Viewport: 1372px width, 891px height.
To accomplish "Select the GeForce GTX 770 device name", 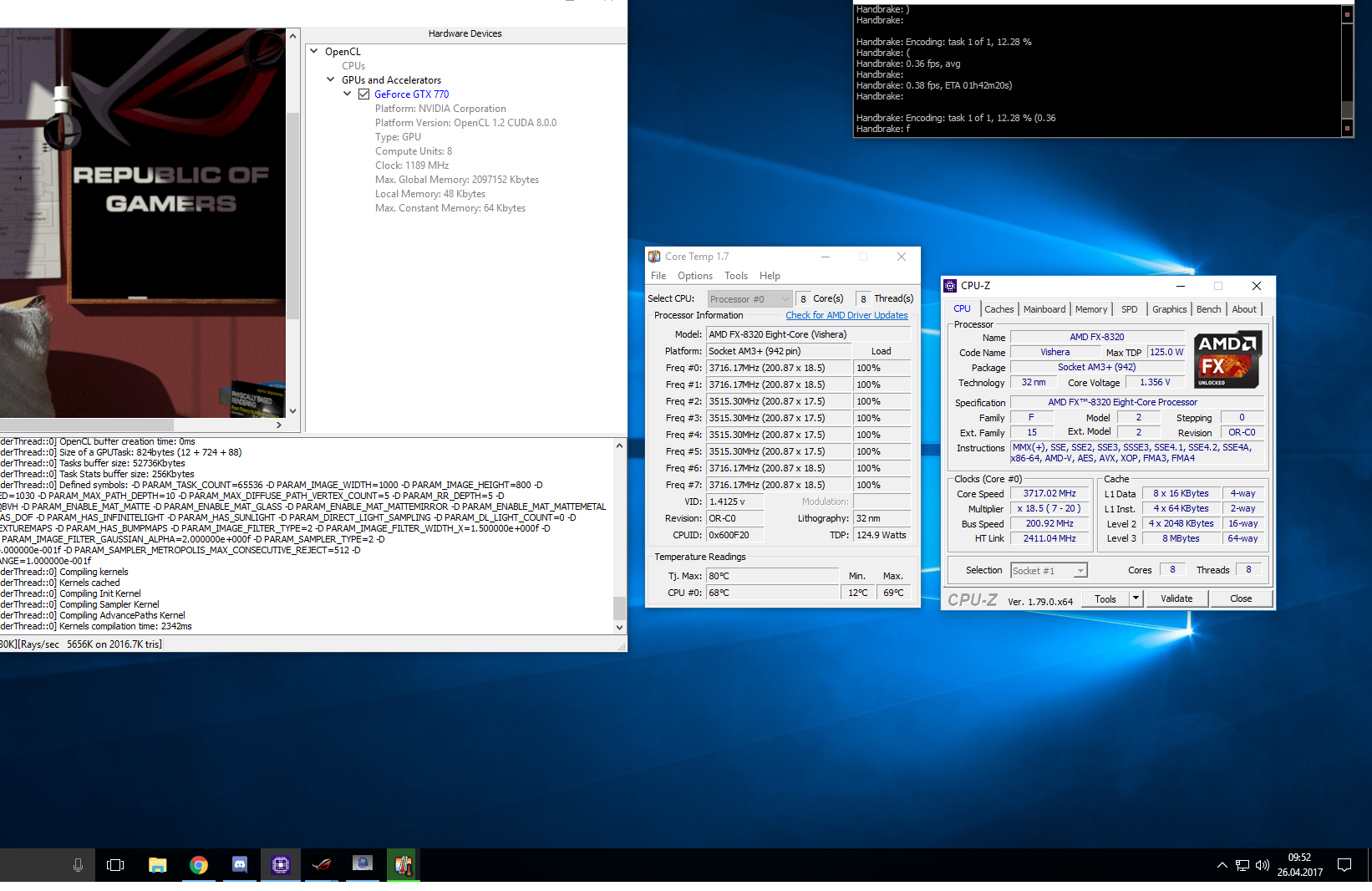I will (x=411, y=94).
